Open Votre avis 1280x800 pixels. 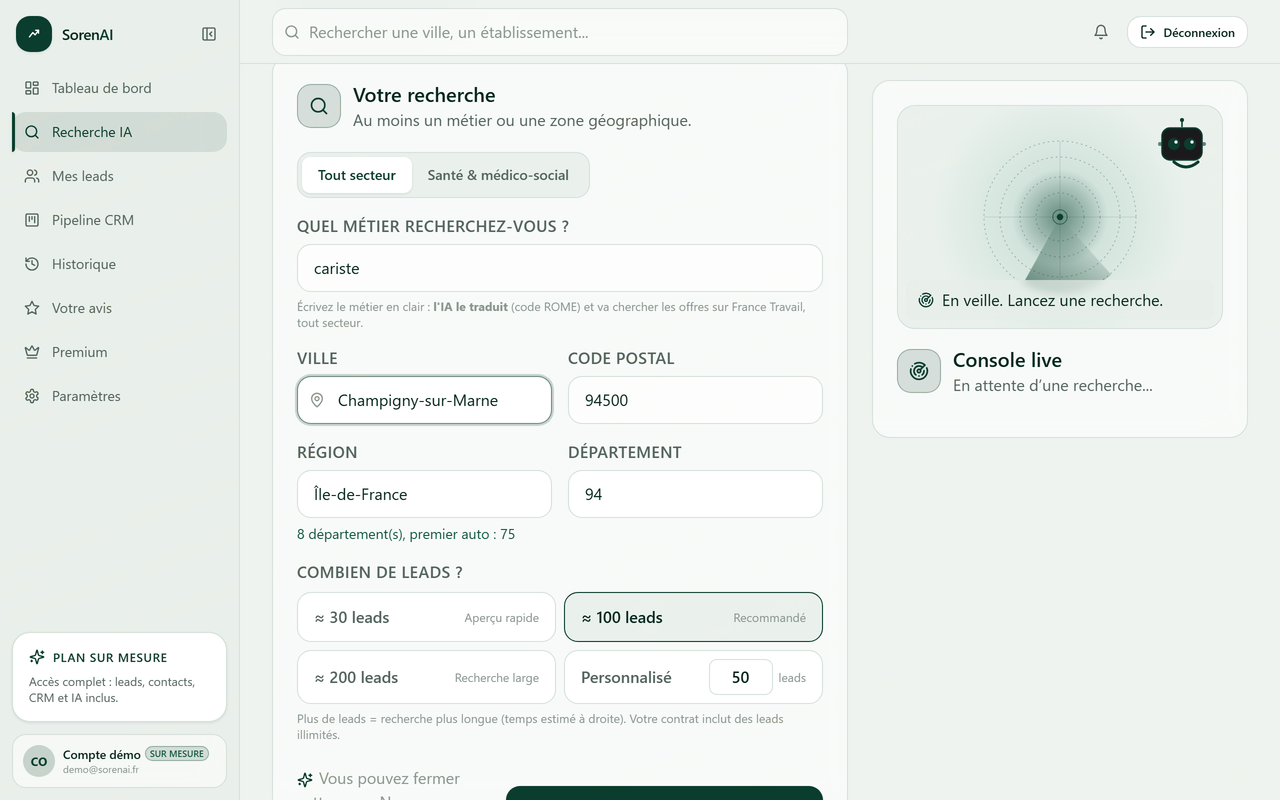[x=120, y=308]
